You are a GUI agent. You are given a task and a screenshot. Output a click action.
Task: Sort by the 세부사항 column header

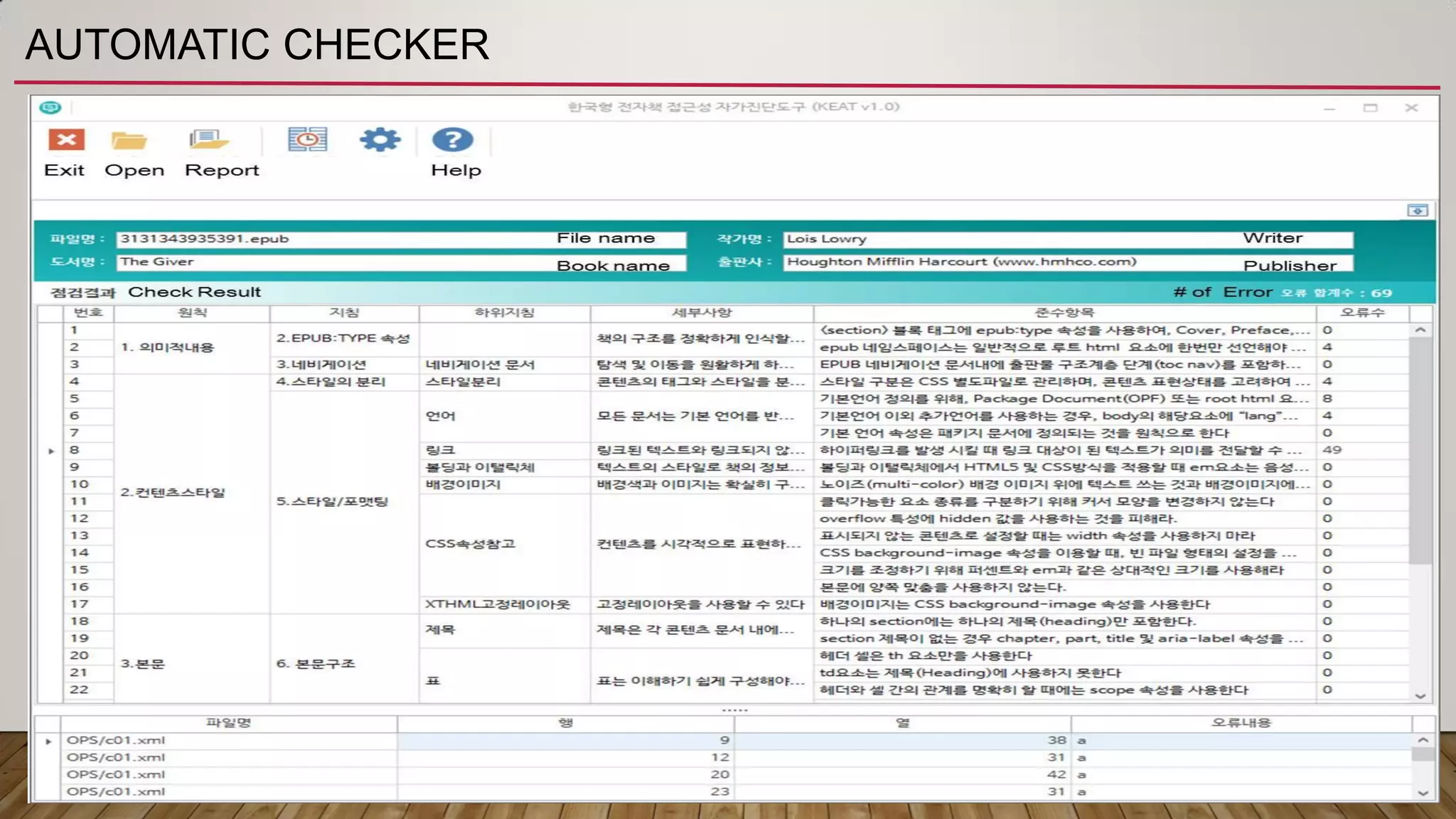(702, 313)
